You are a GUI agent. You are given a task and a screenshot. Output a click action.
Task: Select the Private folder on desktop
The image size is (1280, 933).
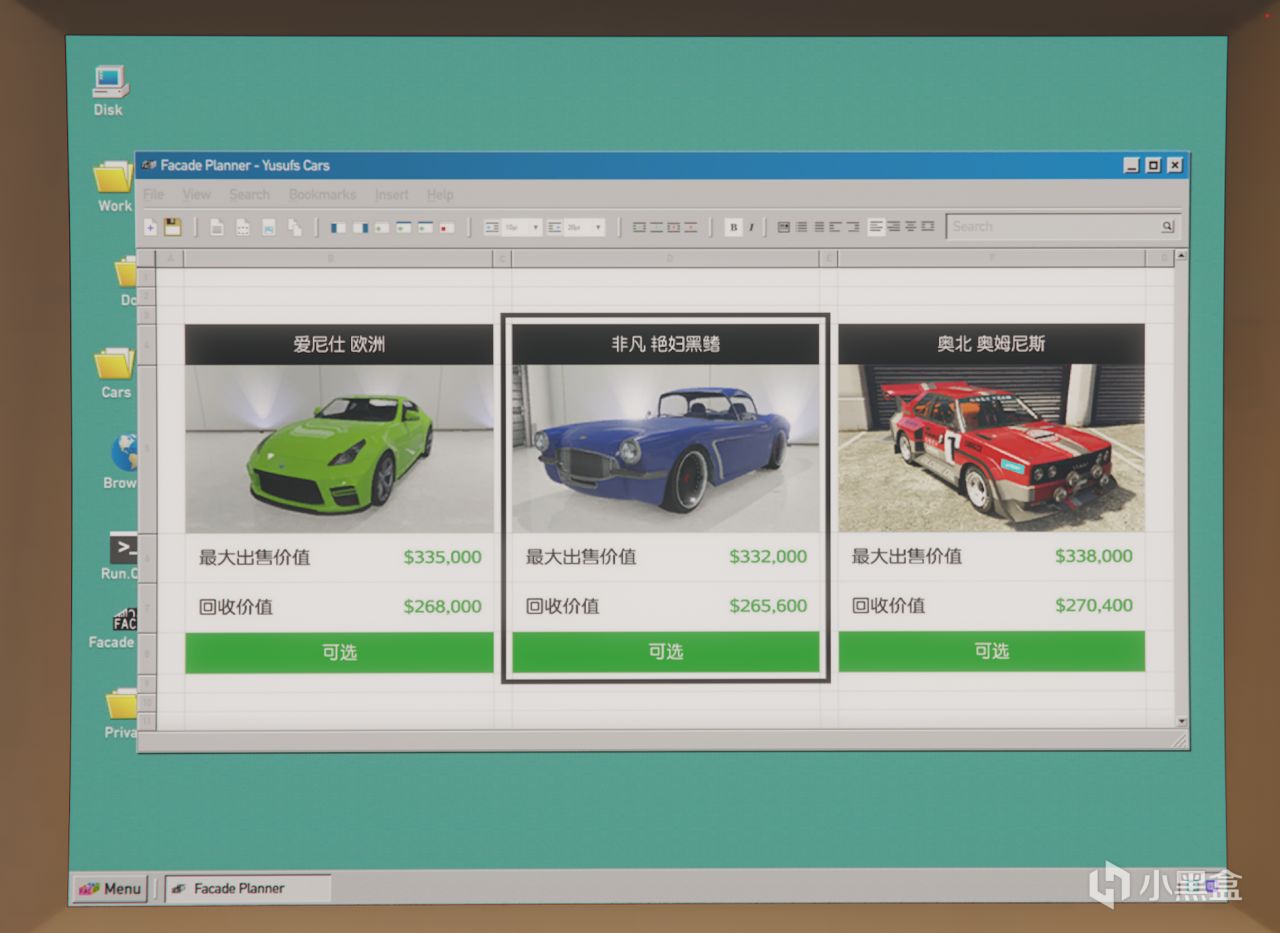pyautogui.click(x=122, y=713)
